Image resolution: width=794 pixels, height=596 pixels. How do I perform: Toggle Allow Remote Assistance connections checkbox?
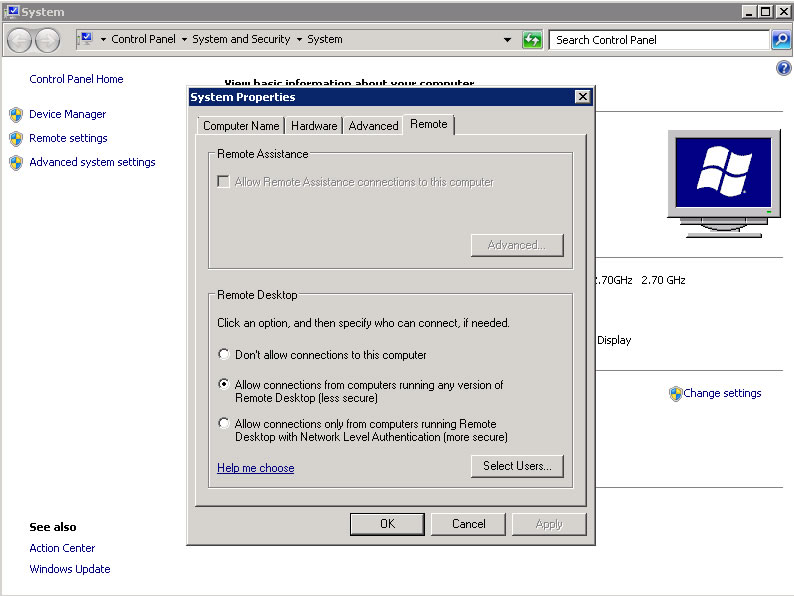pos(223,181)
